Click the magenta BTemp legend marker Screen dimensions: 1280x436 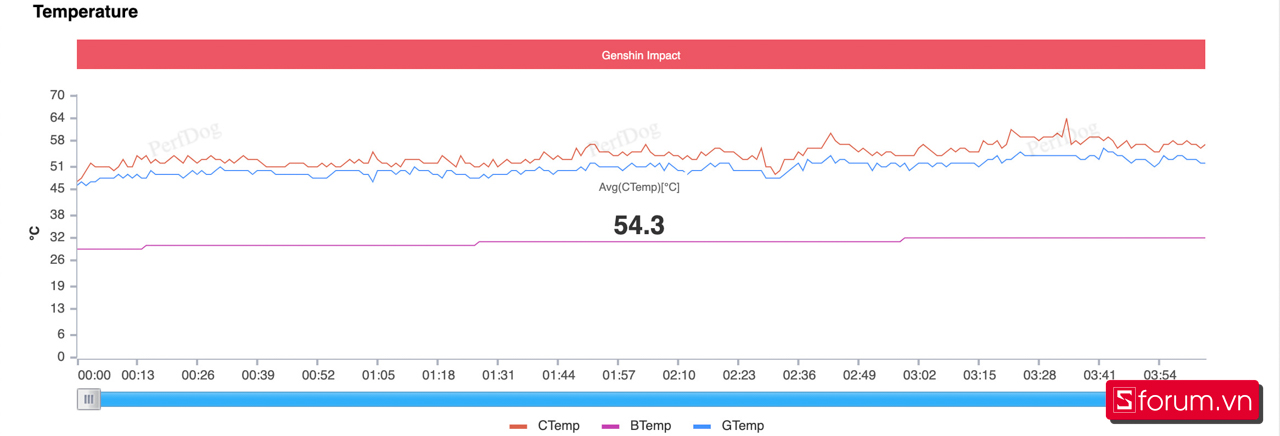tap(611, 426)
